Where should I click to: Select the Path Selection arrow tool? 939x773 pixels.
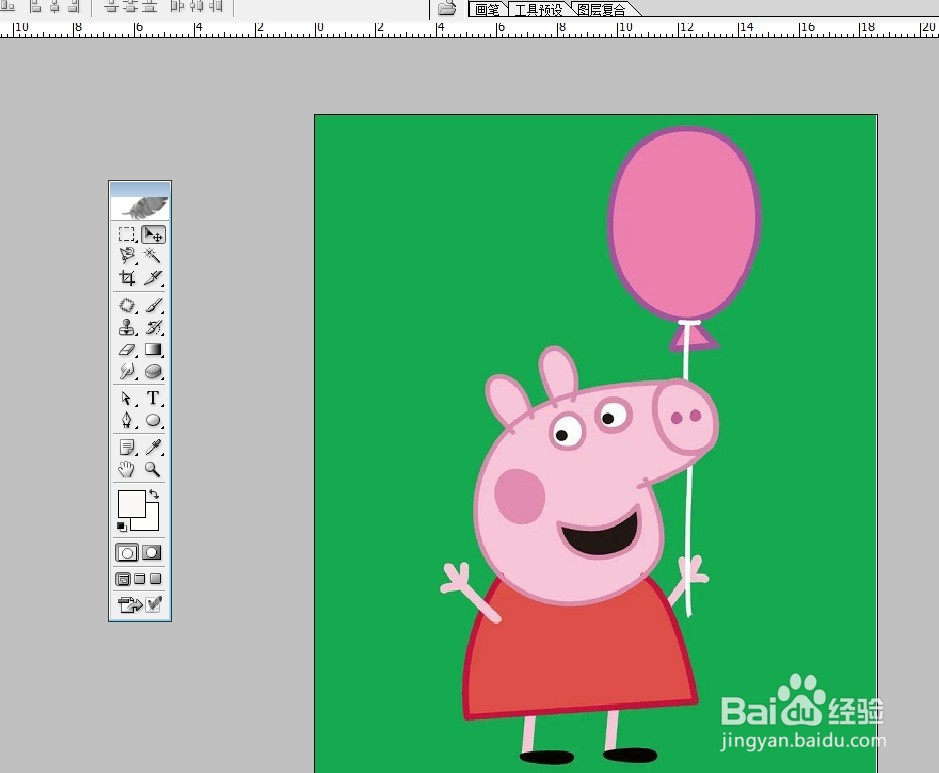[x=126, y=398]
